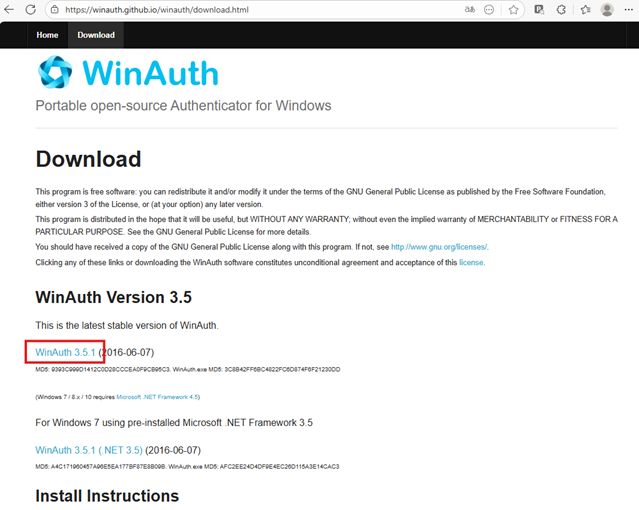Open the browser Settings and more menu
Viewport: 639px width, 510px height.
tap(629, 10)
